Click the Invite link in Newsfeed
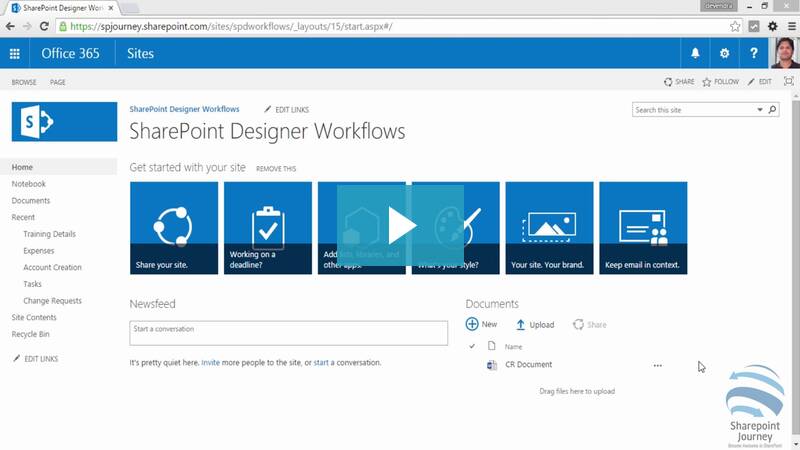Screen dimensions: 800x450 [x=210, y=363]
